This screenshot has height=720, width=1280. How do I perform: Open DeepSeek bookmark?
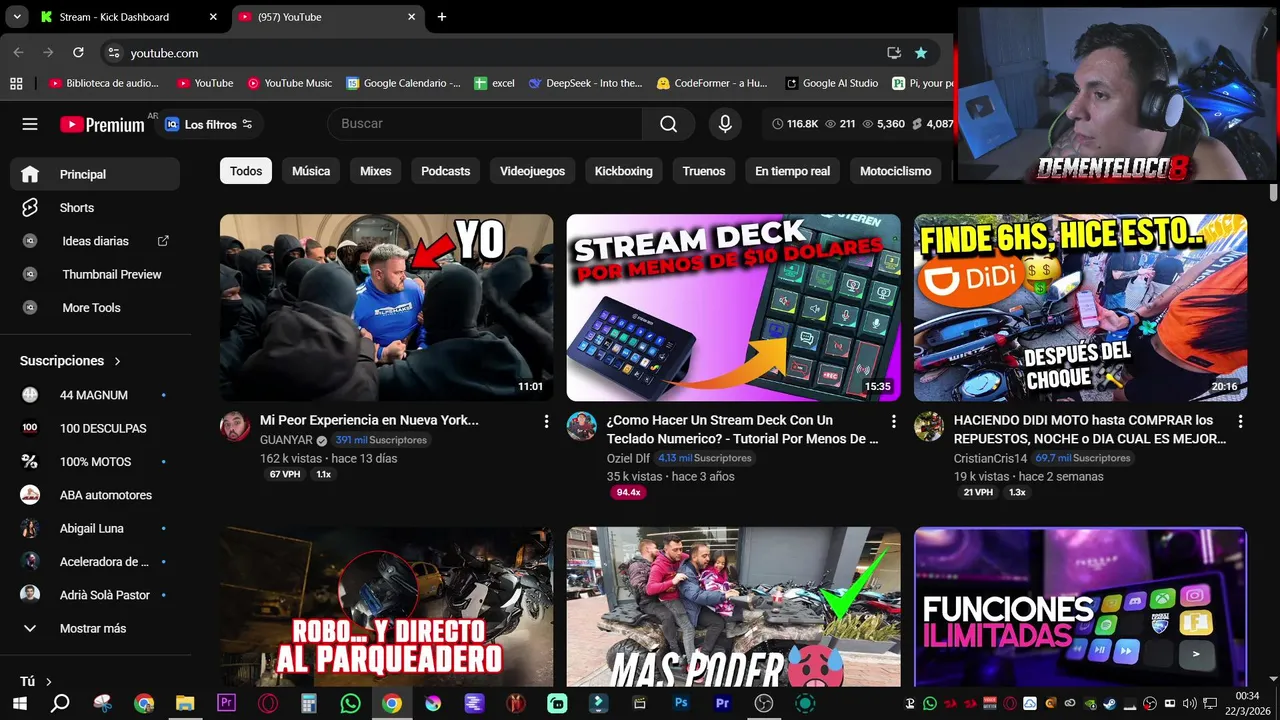(x=586, y=83)
